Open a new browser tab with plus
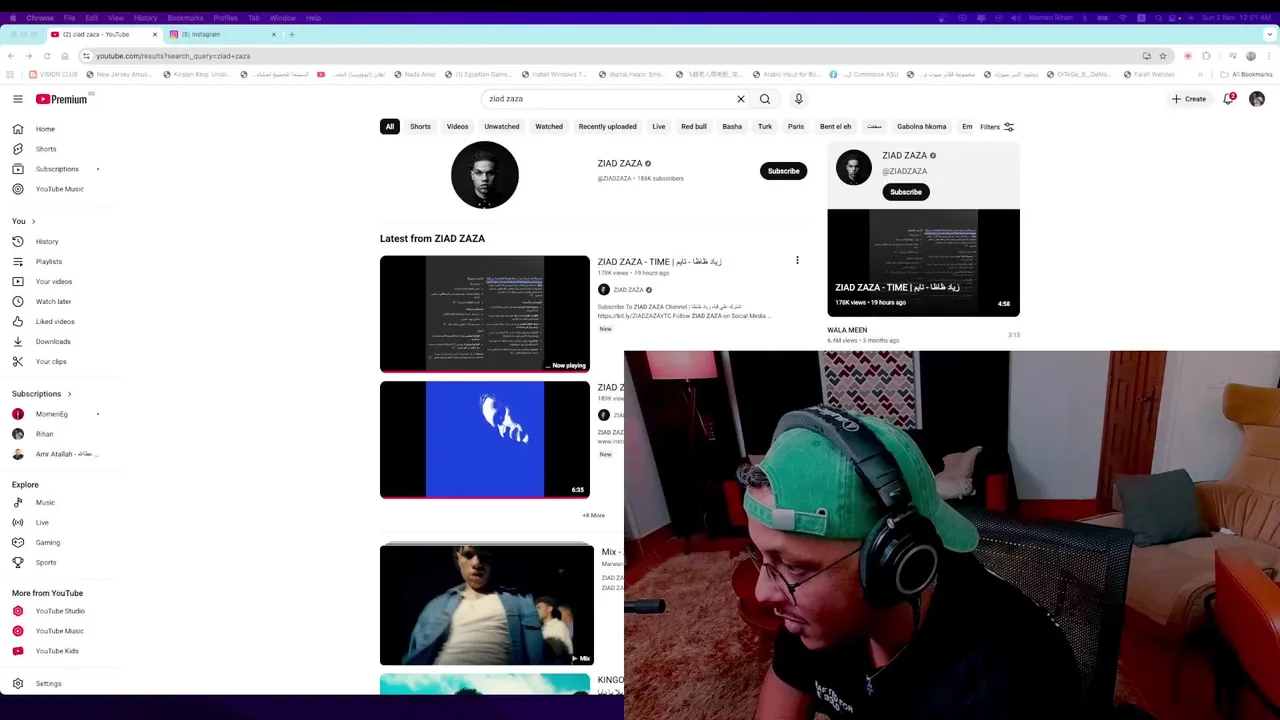This screenshot has width=1280, height=720. coord(291,34)
